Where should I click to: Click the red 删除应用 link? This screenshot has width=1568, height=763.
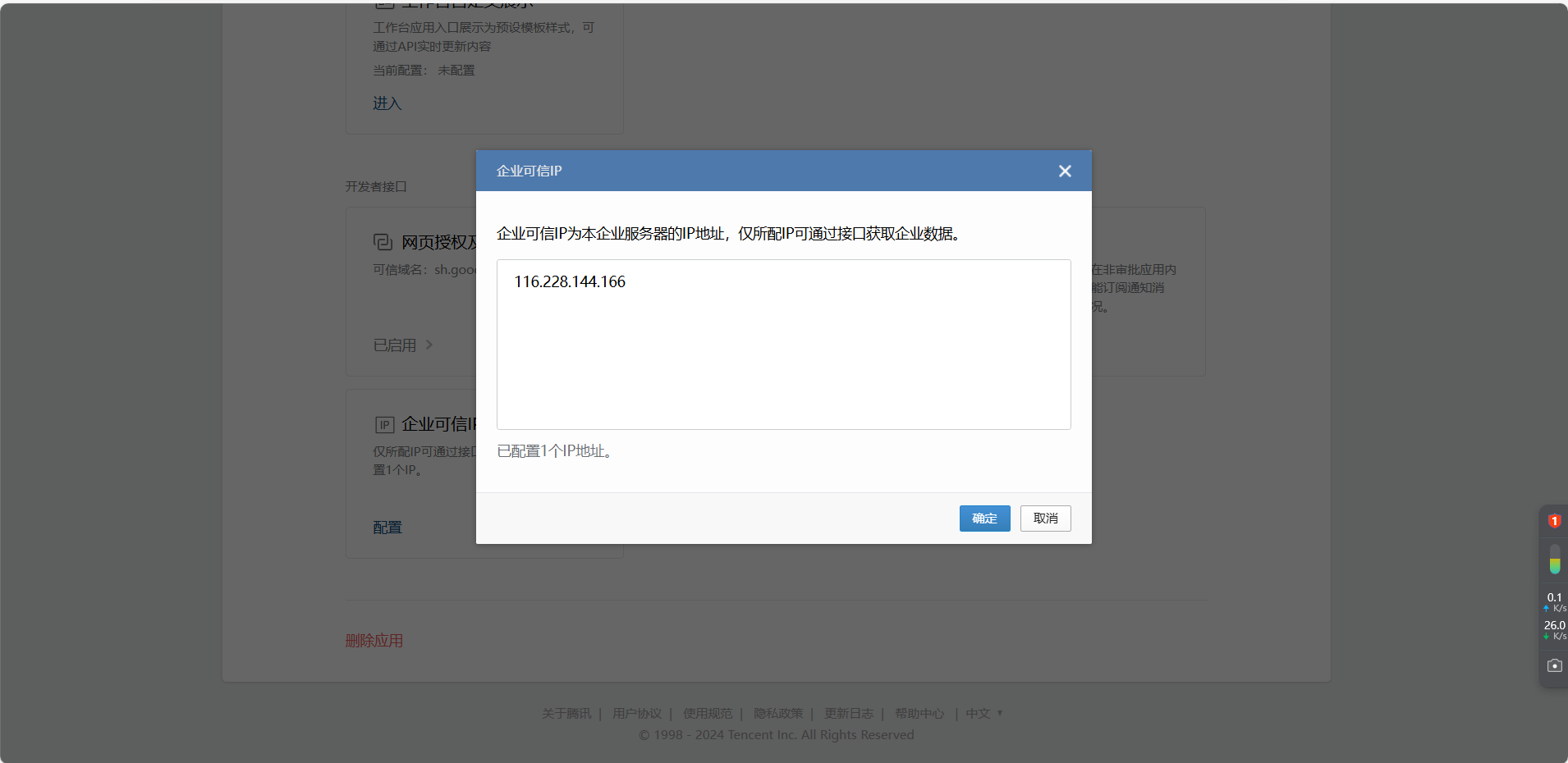click(x=374, y=641)
